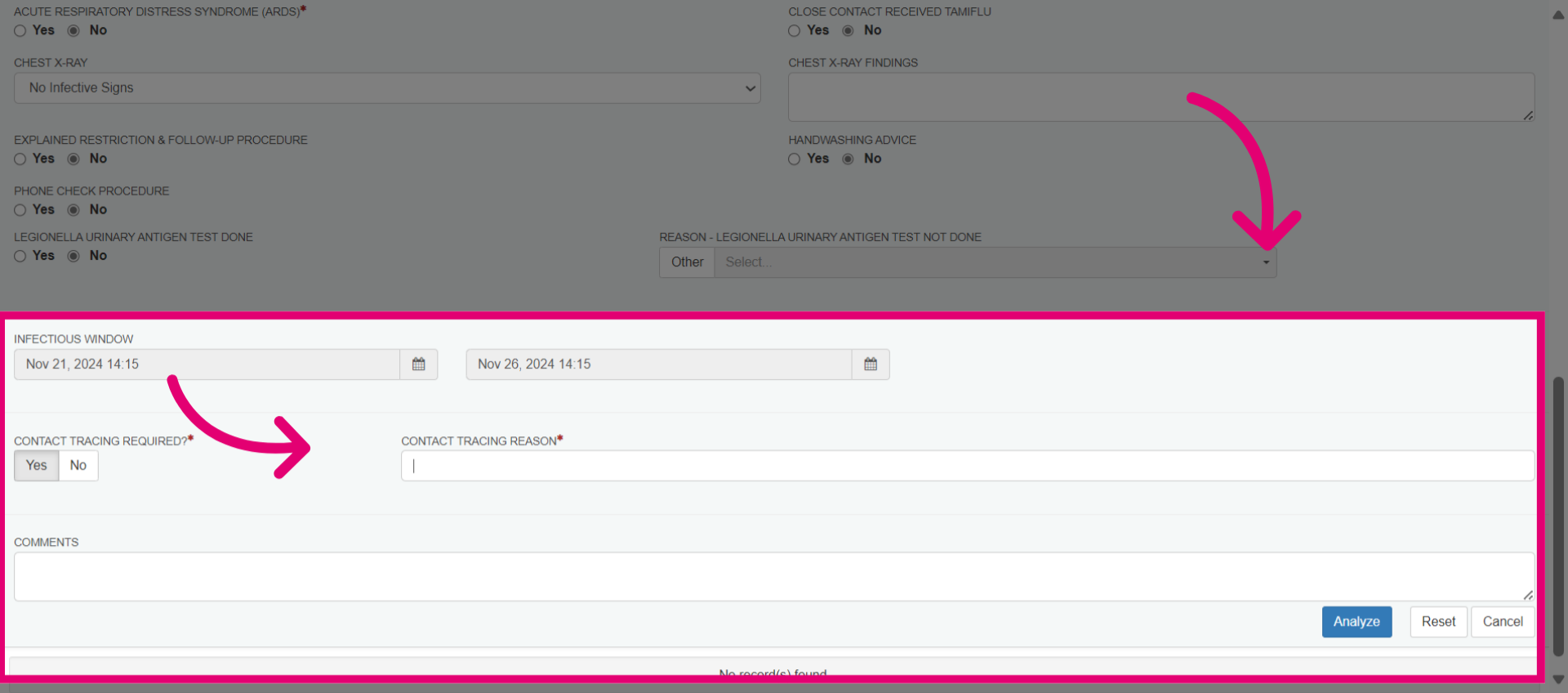Viewport: 1568px width, 693px height.
Task: Select No for Explained Restriction & Follow-up Procedure
Action: 73,159
